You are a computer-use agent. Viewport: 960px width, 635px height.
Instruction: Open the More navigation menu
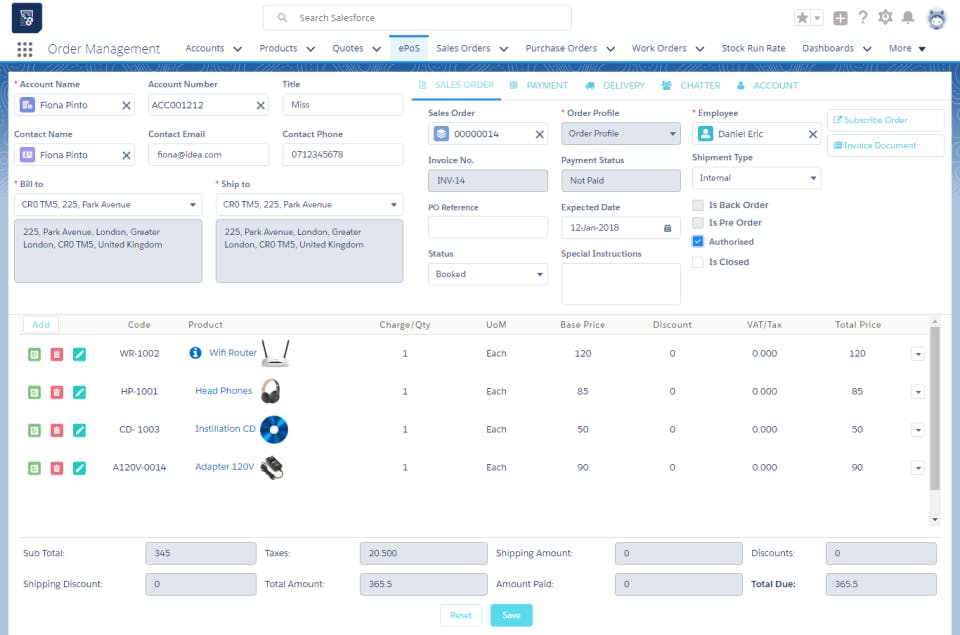pos(907,48)
